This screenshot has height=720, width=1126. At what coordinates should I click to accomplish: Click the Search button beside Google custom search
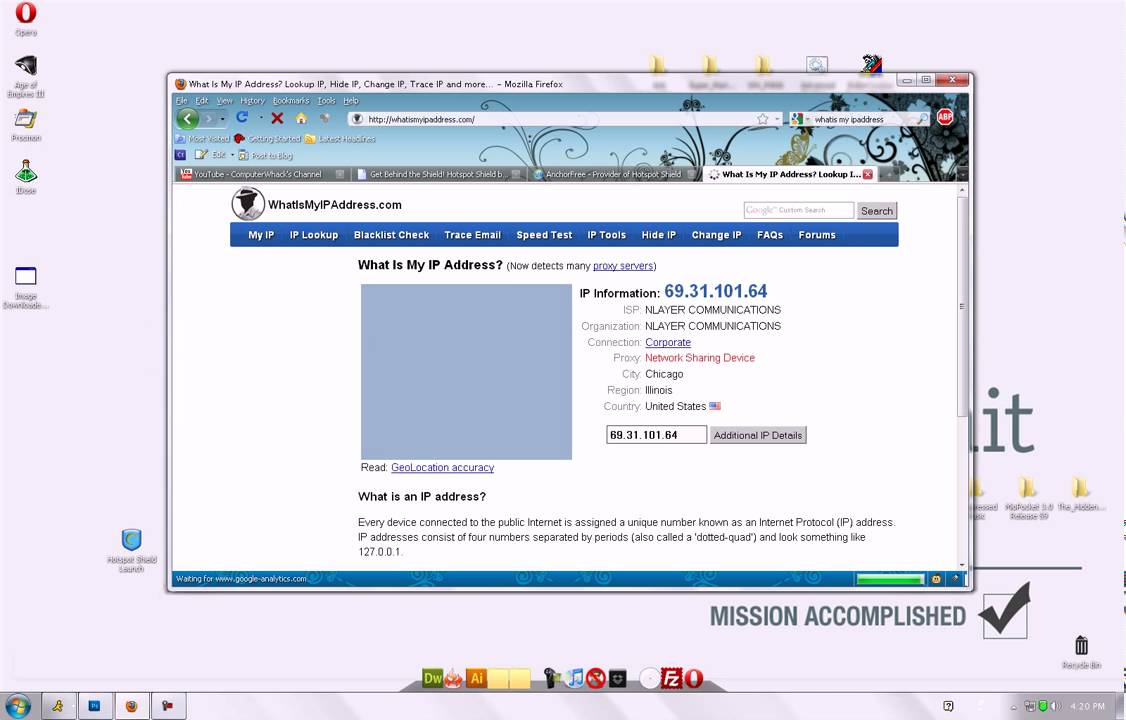877,211
